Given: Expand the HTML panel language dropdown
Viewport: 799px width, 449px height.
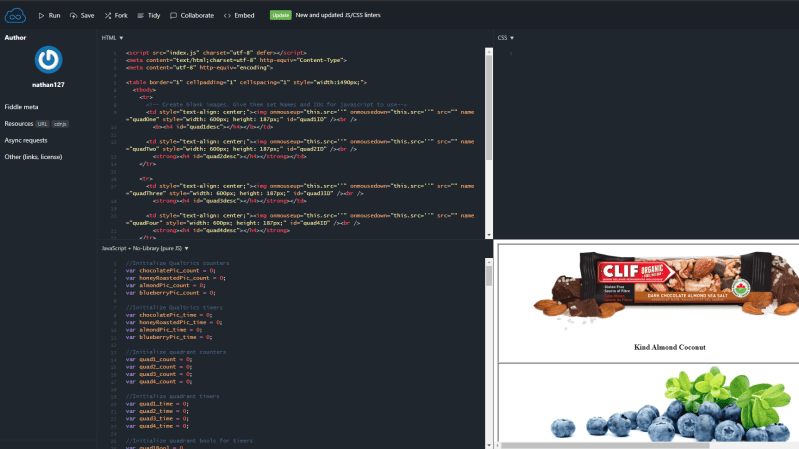Looking at the screenshot, I should [112, 37].
